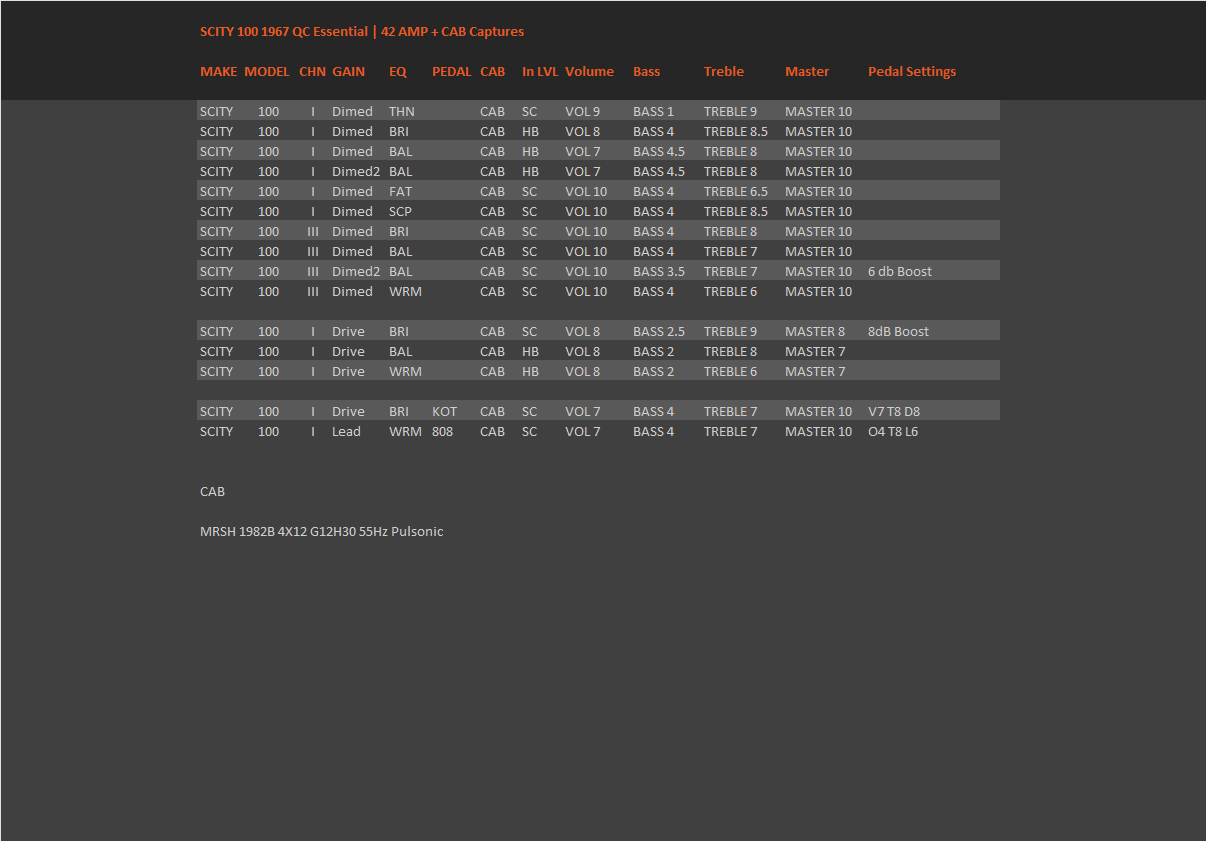The height and width of the screenshot is (841, 1206).
Task: Click the '6 db Boost' pedal setting
Action: 900,271
